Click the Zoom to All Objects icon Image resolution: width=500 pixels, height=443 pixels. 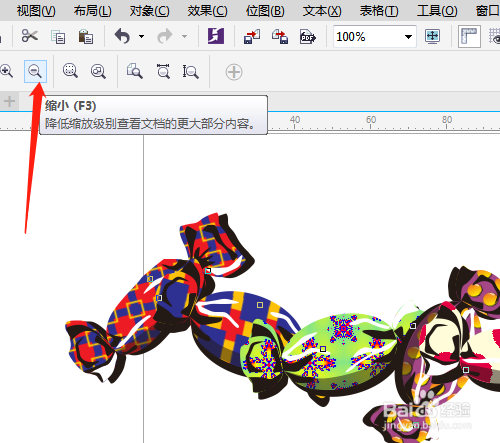[x=98, y=71]
